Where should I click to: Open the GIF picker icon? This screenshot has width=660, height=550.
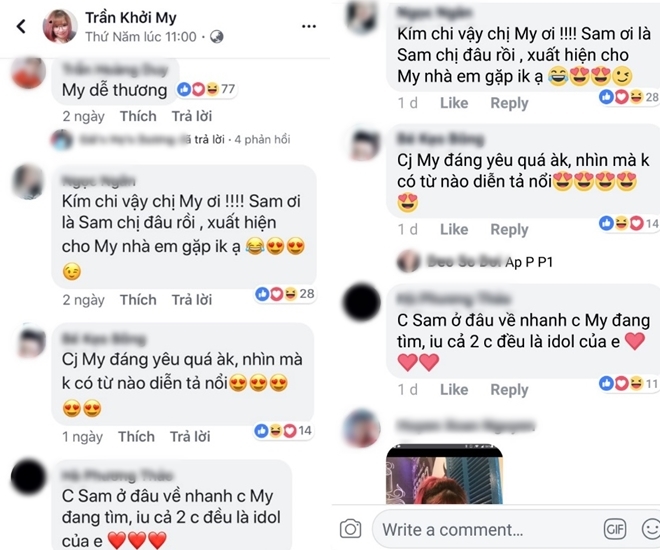click(615, 529)
